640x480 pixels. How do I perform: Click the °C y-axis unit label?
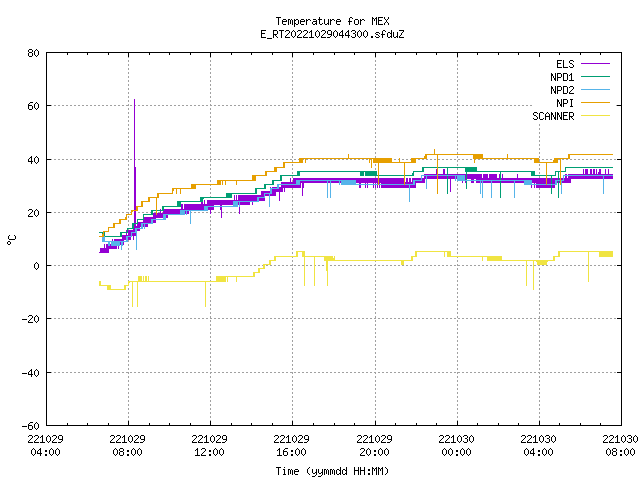[11, 240]
